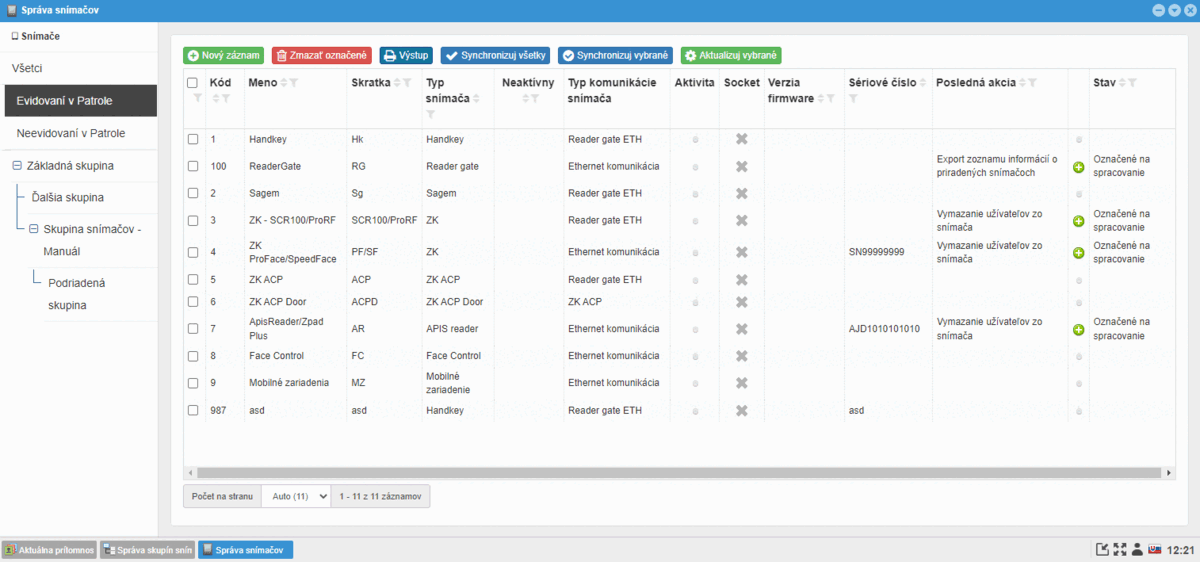Sort by Verzia firmware using its sort arrows

click(820, 98)
